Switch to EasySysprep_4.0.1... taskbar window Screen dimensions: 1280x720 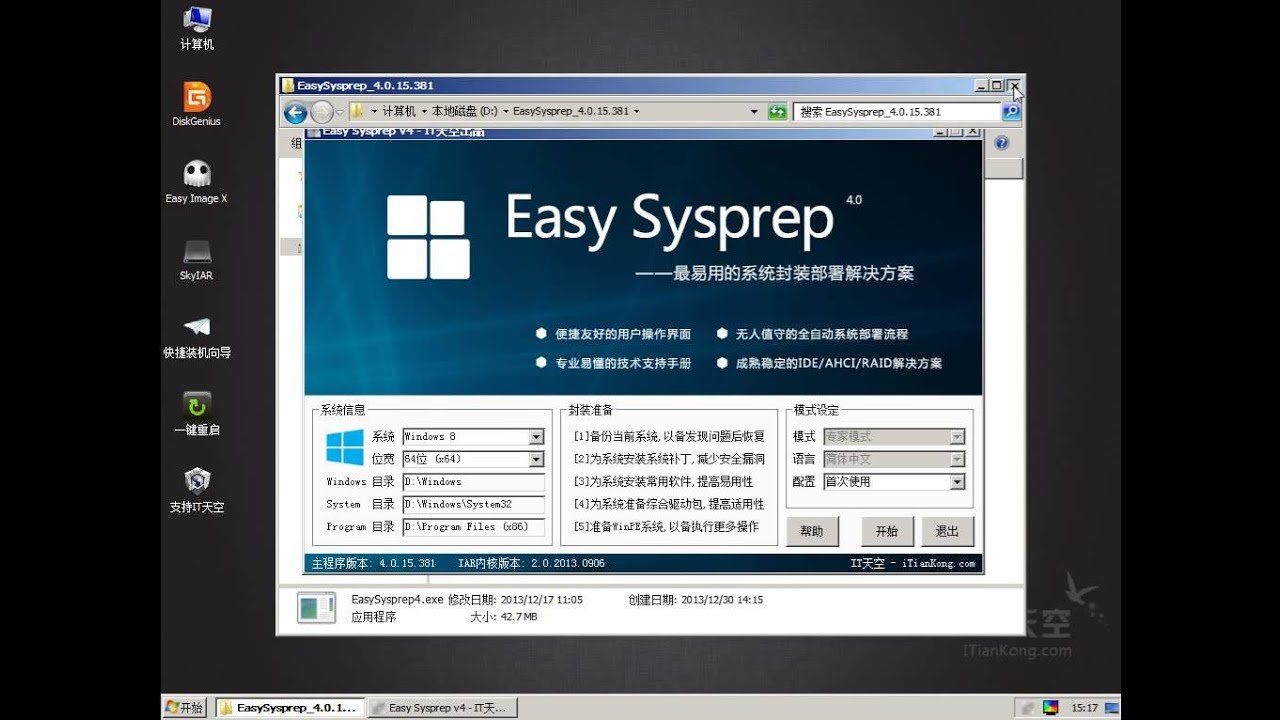point(288,707)
